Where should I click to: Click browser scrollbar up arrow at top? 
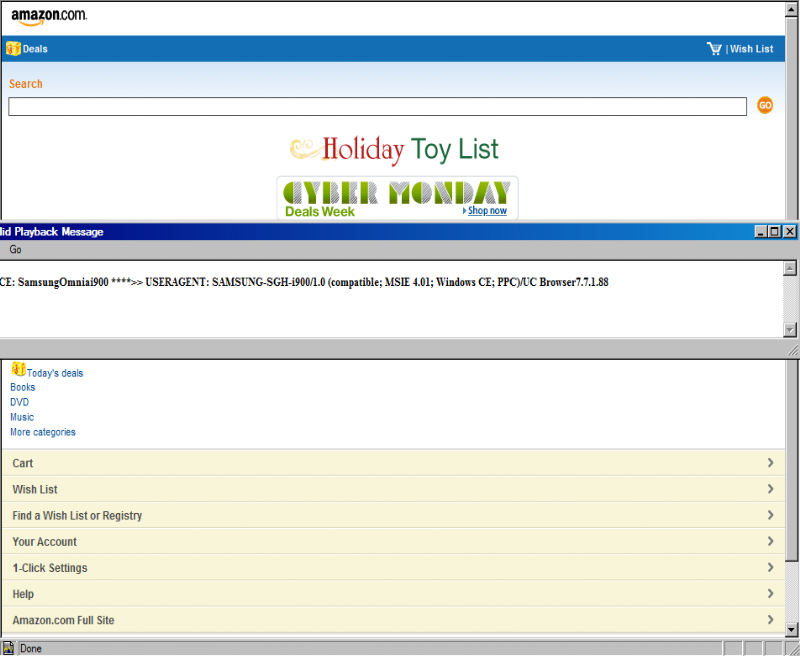(791, 9)
